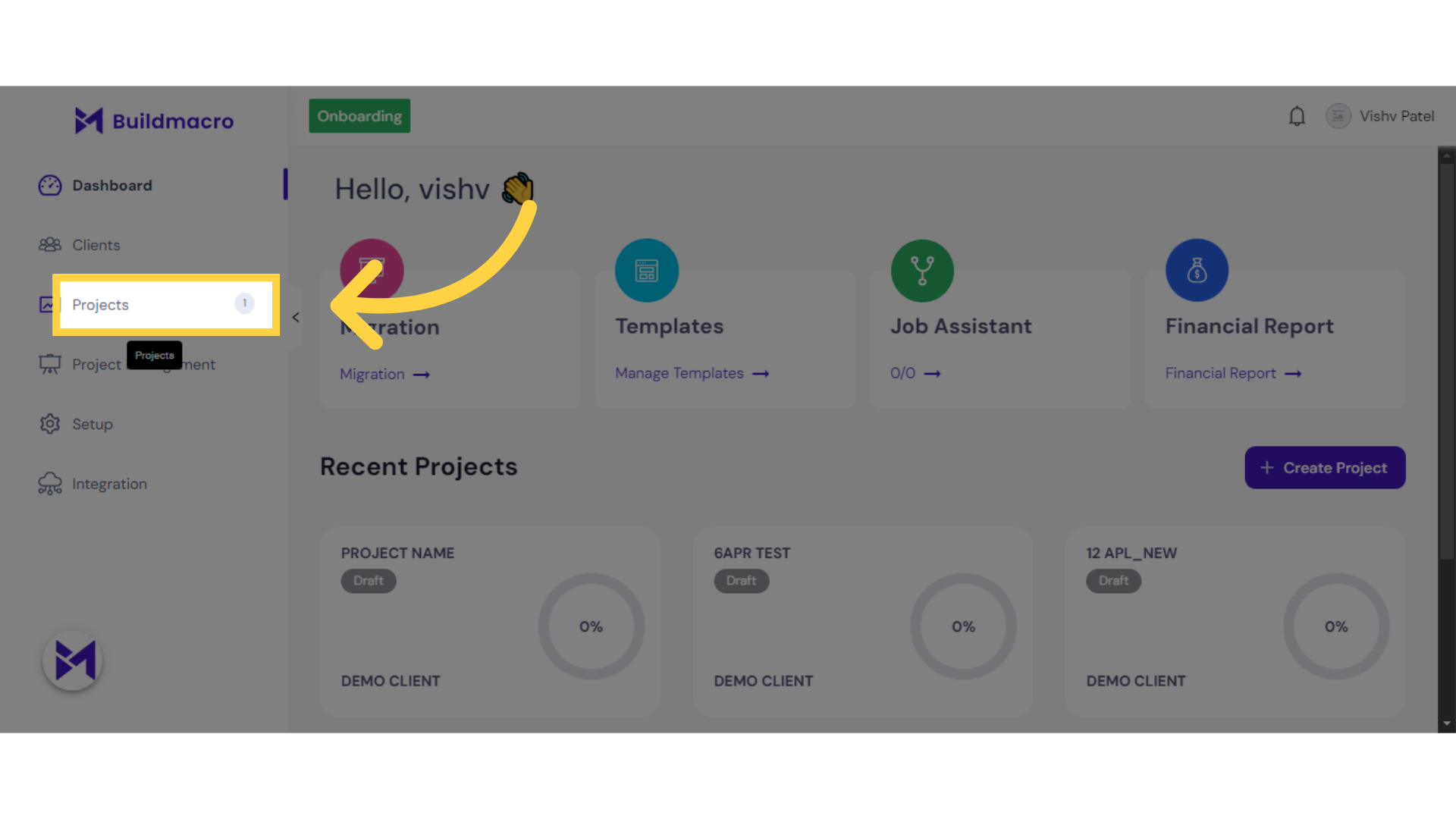Expand the Projects badge counter
Screen dimensions: 1456x819
click(243, 303)
